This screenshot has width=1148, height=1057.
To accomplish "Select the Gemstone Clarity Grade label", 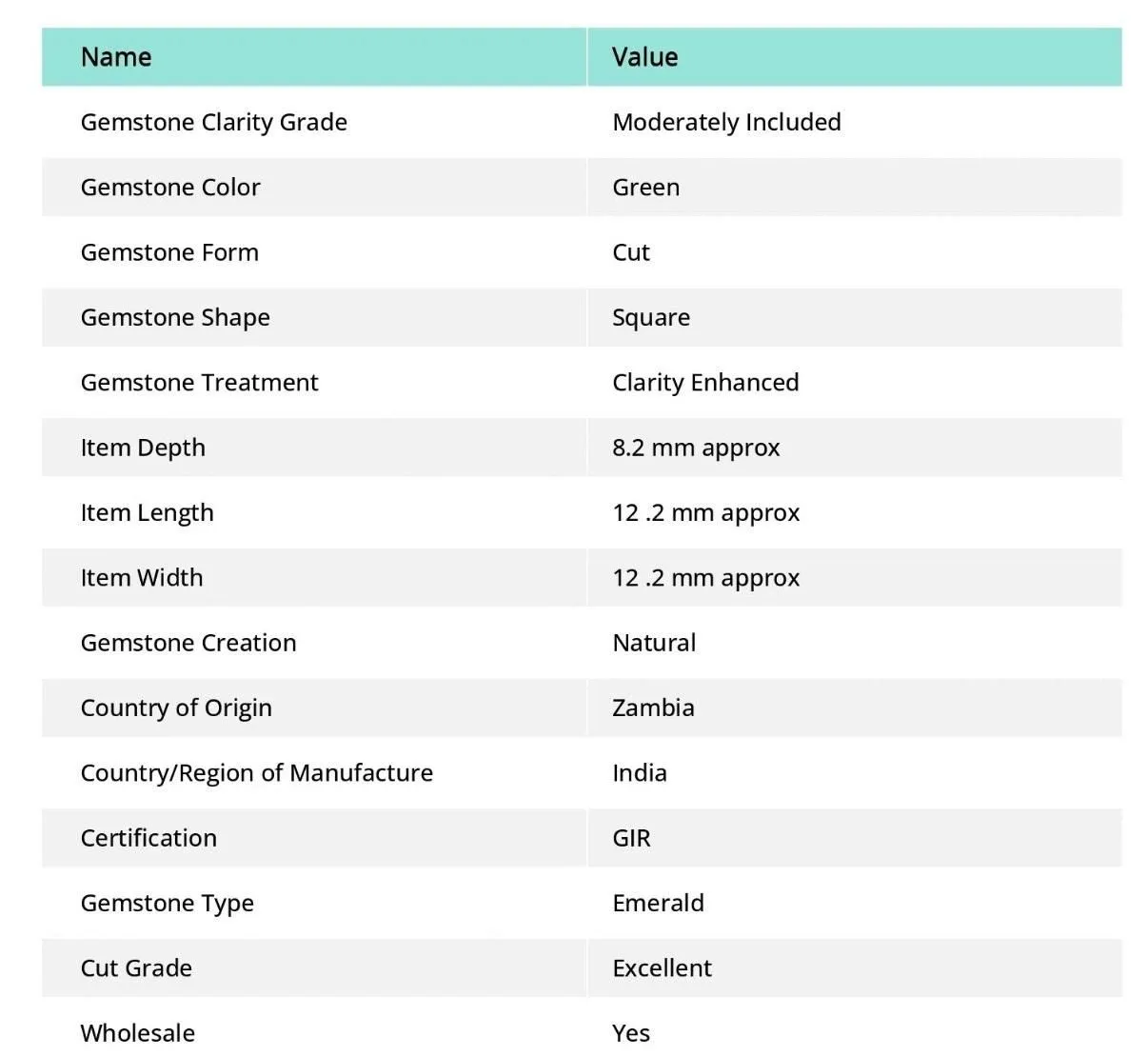I will pos(214,123).
